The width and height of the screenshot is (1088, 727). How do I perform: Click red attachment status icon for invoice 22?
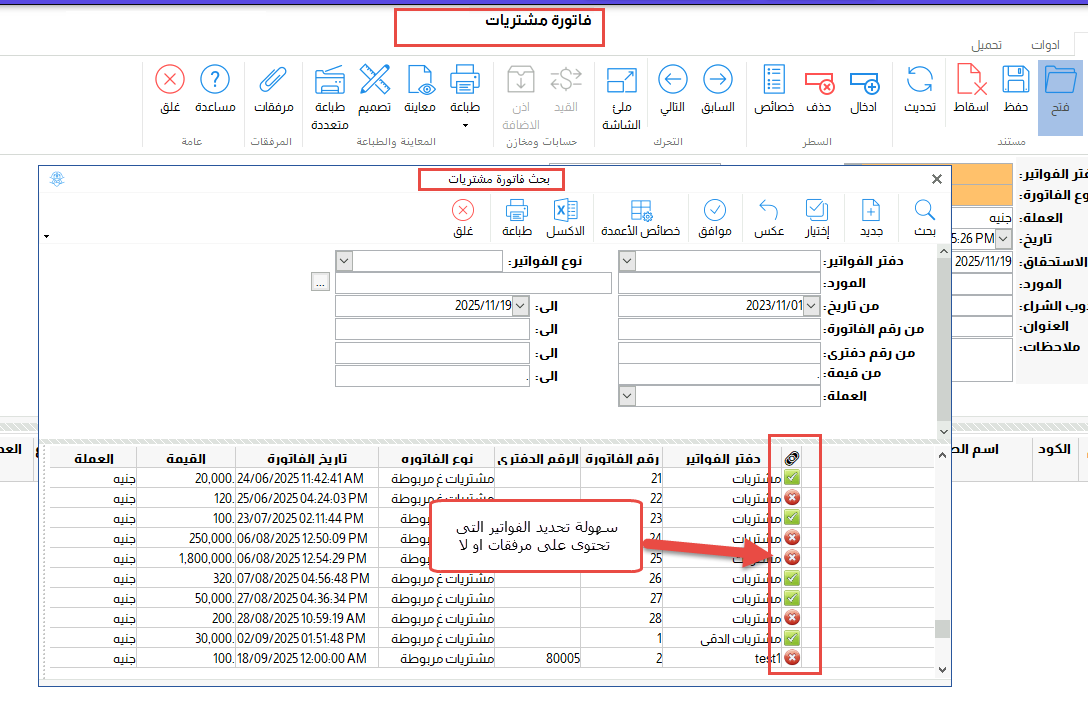click(x=792, y=498)
